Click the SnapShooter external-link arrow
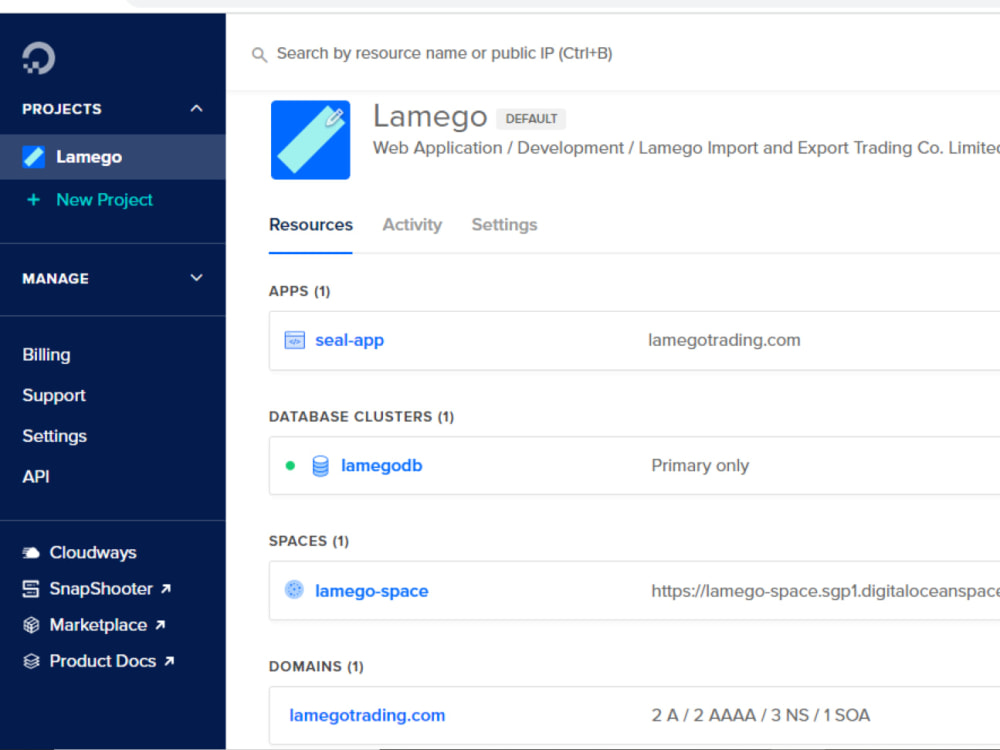The image size is (1000, 750). (166, 589)
